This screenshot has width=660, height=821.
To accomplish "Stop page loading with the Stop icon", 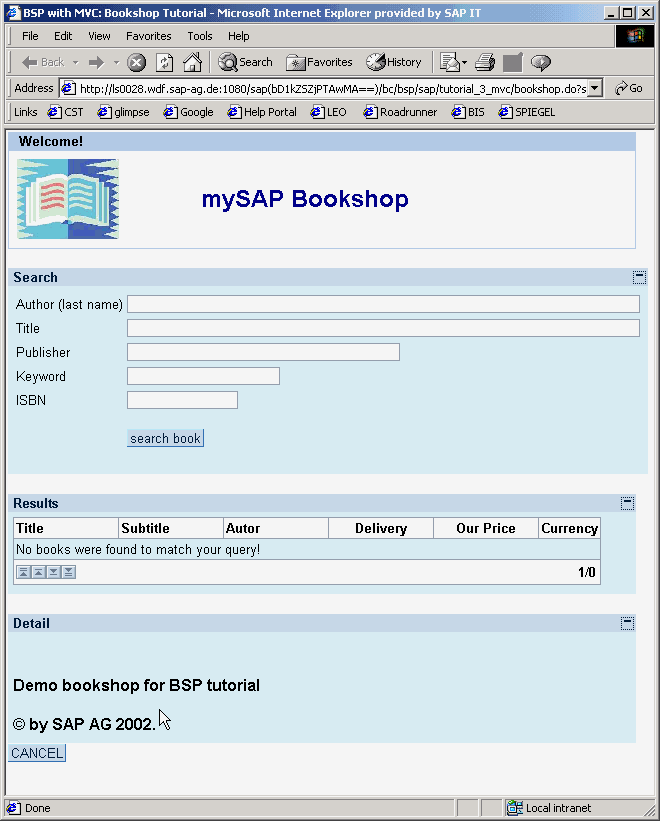I will click(x=137, y=62).
